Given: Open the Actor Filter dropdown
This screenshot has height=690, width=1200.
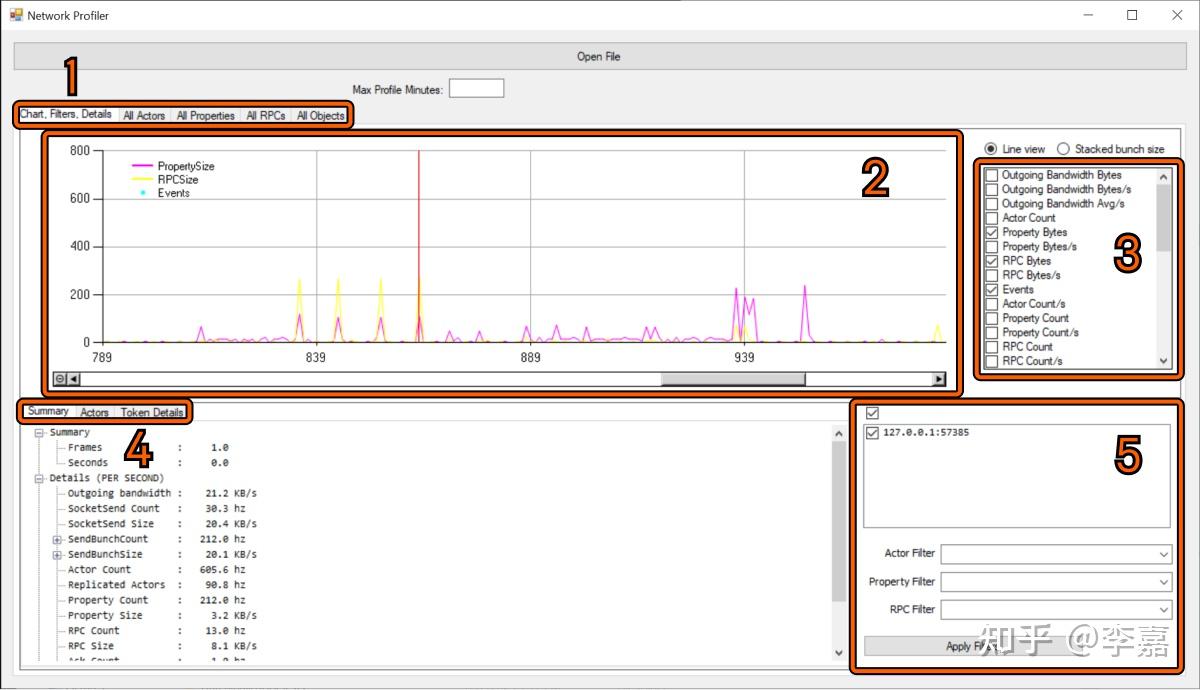Looking at the screenshot, I should click(1057, 554).
